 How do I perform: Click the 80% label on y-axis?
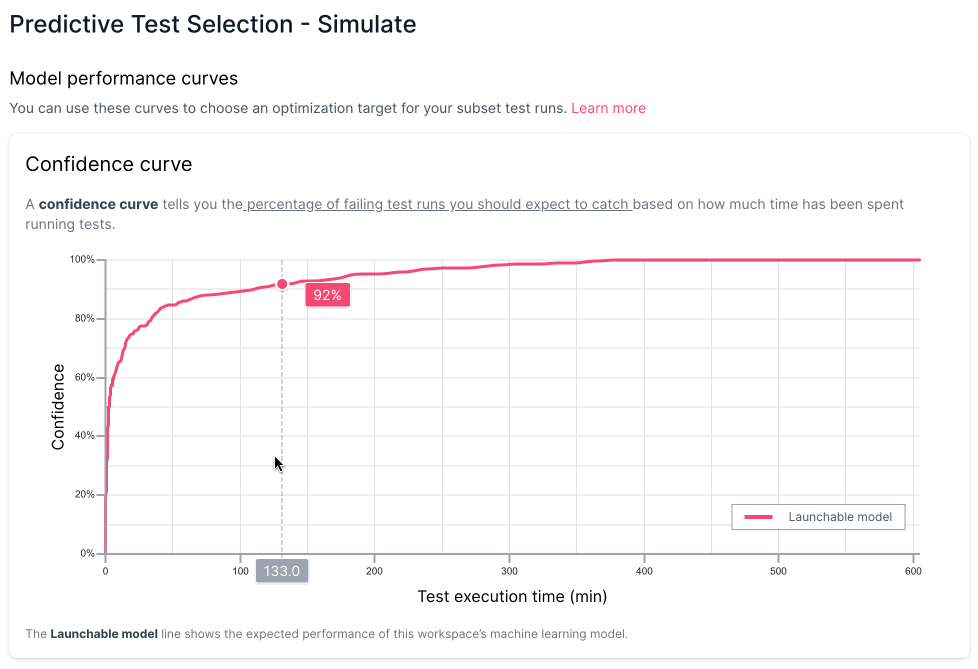coord(84,319)
